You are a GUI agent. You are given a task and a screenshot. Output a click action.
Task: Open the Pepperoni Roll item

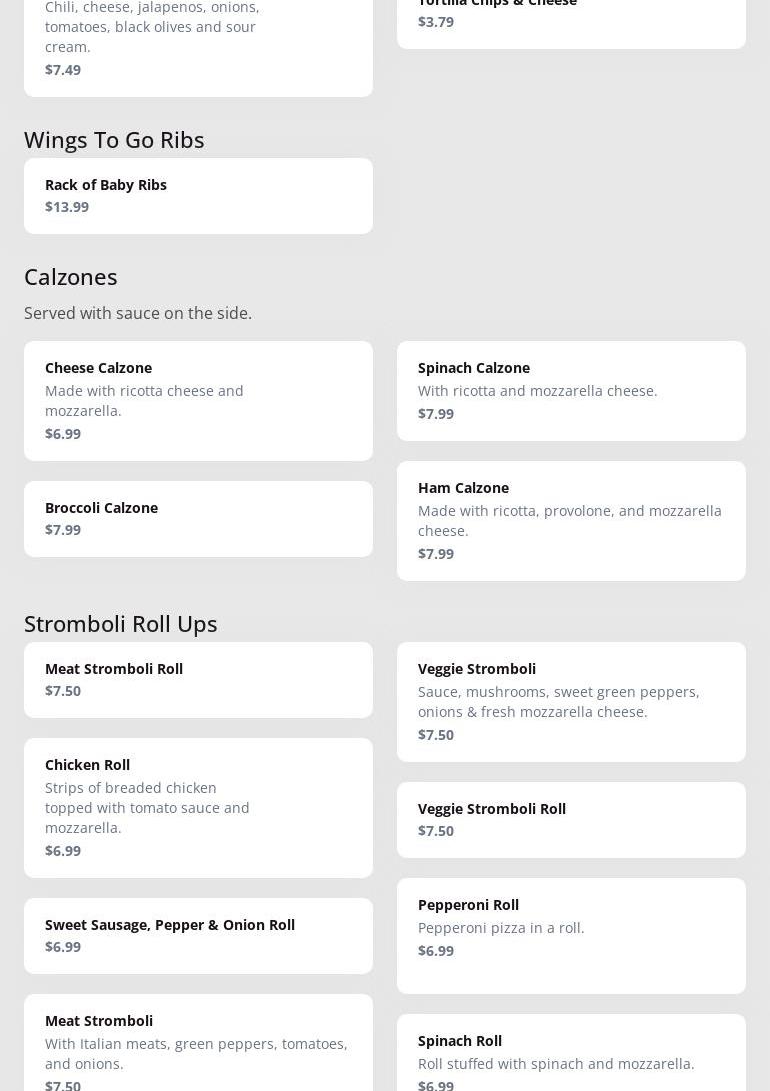pos(571,935)
